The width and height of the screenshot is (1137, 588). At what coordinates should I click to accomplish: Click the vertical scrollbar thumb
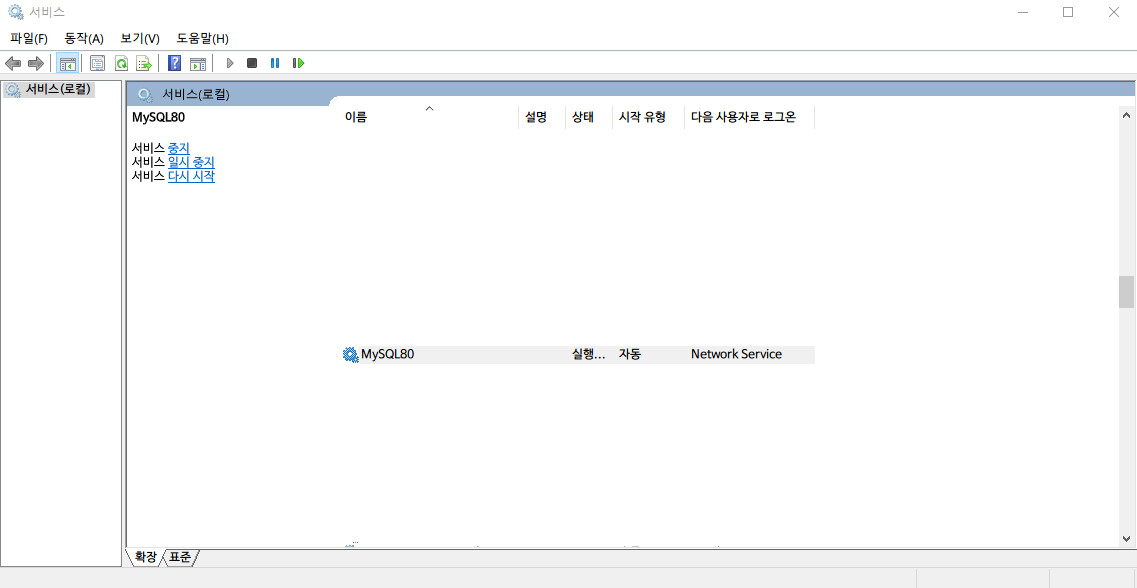[1126, 292]
